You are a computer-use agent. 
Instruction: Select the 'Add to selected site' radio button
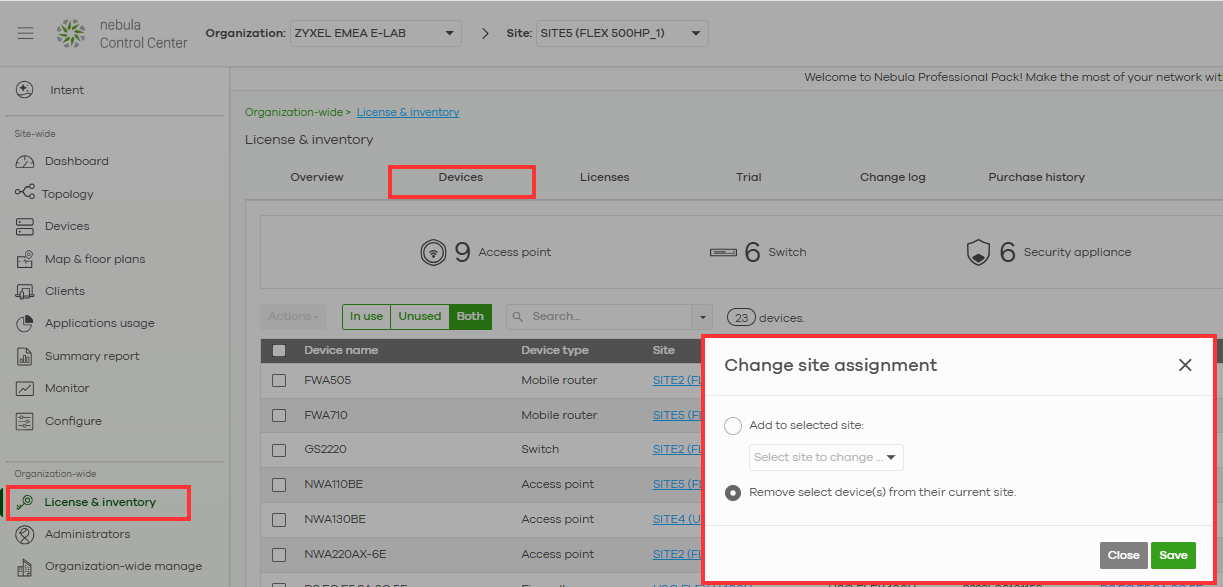pos(733,426)
